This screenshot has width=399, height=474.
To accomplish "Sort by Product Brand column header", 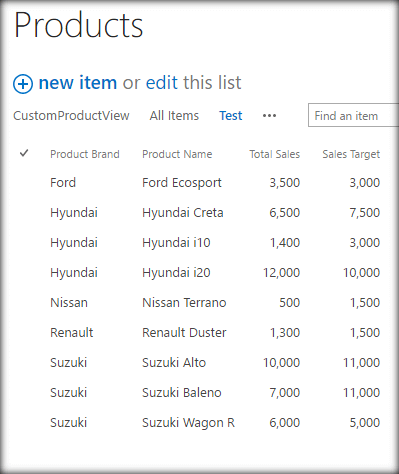I will pos(85,154).
